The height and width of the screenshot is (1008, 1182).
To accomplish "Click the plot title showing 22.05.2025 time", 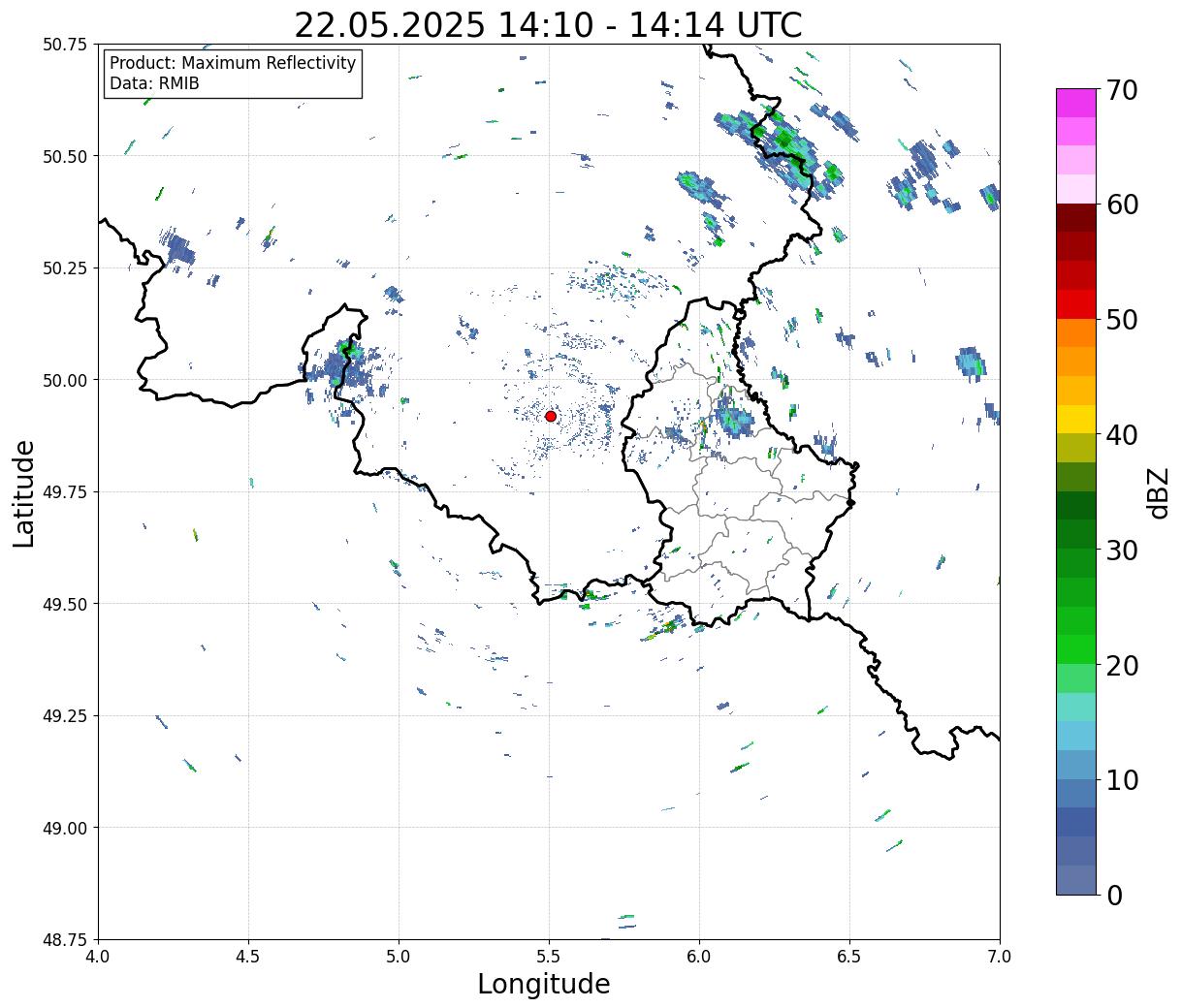I will [548, 24].
